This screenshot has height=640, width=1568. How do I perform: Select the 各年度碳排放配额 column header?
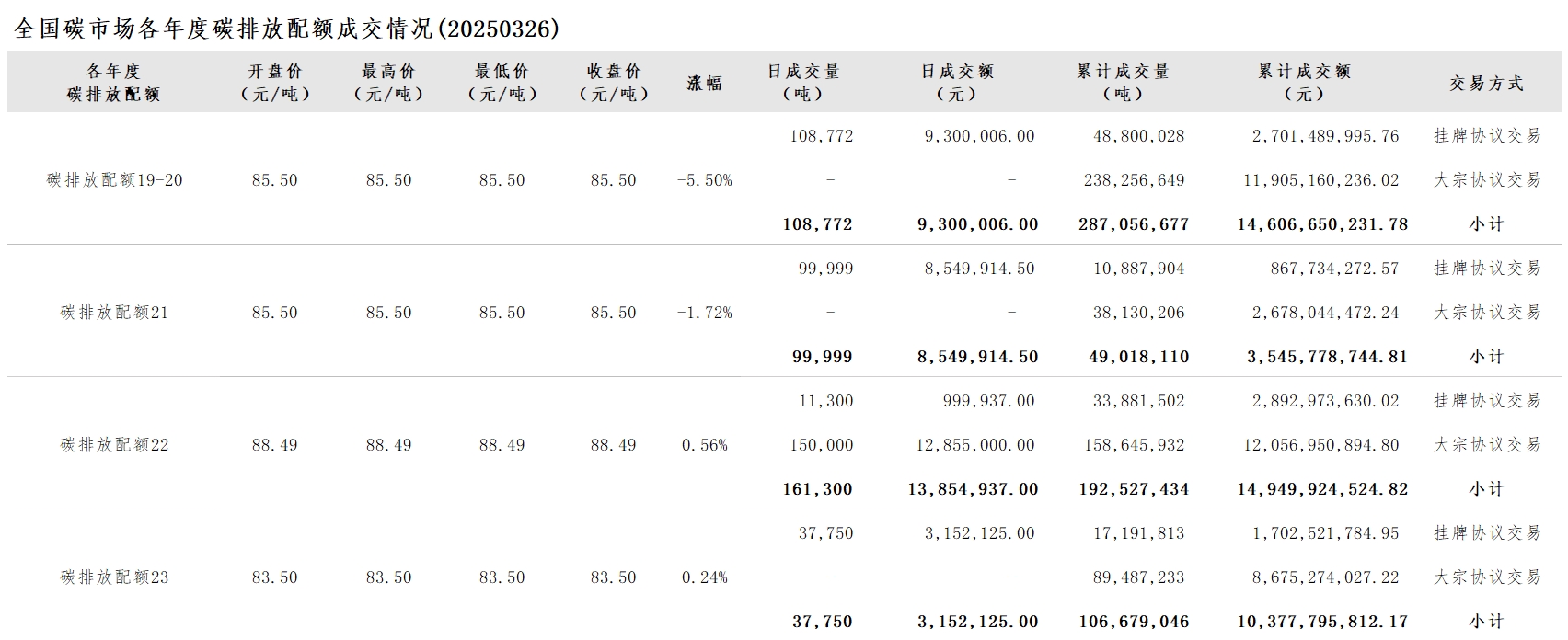tap(114, 83)
